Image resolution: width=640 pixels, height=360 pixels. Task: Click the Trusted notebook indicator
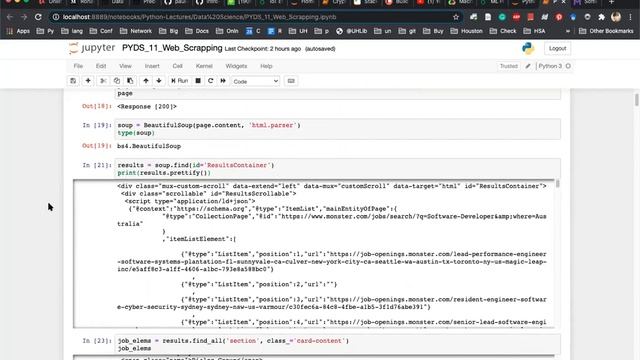point(509,66)
